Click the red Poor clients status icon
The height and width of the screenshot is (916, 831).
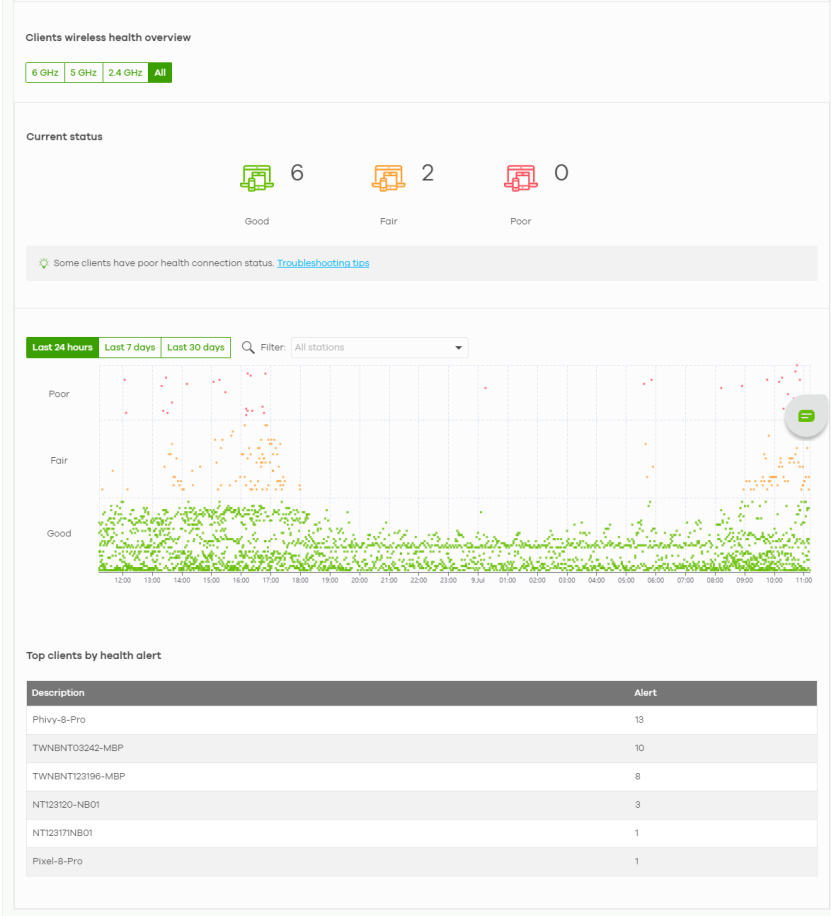(520, 178)
